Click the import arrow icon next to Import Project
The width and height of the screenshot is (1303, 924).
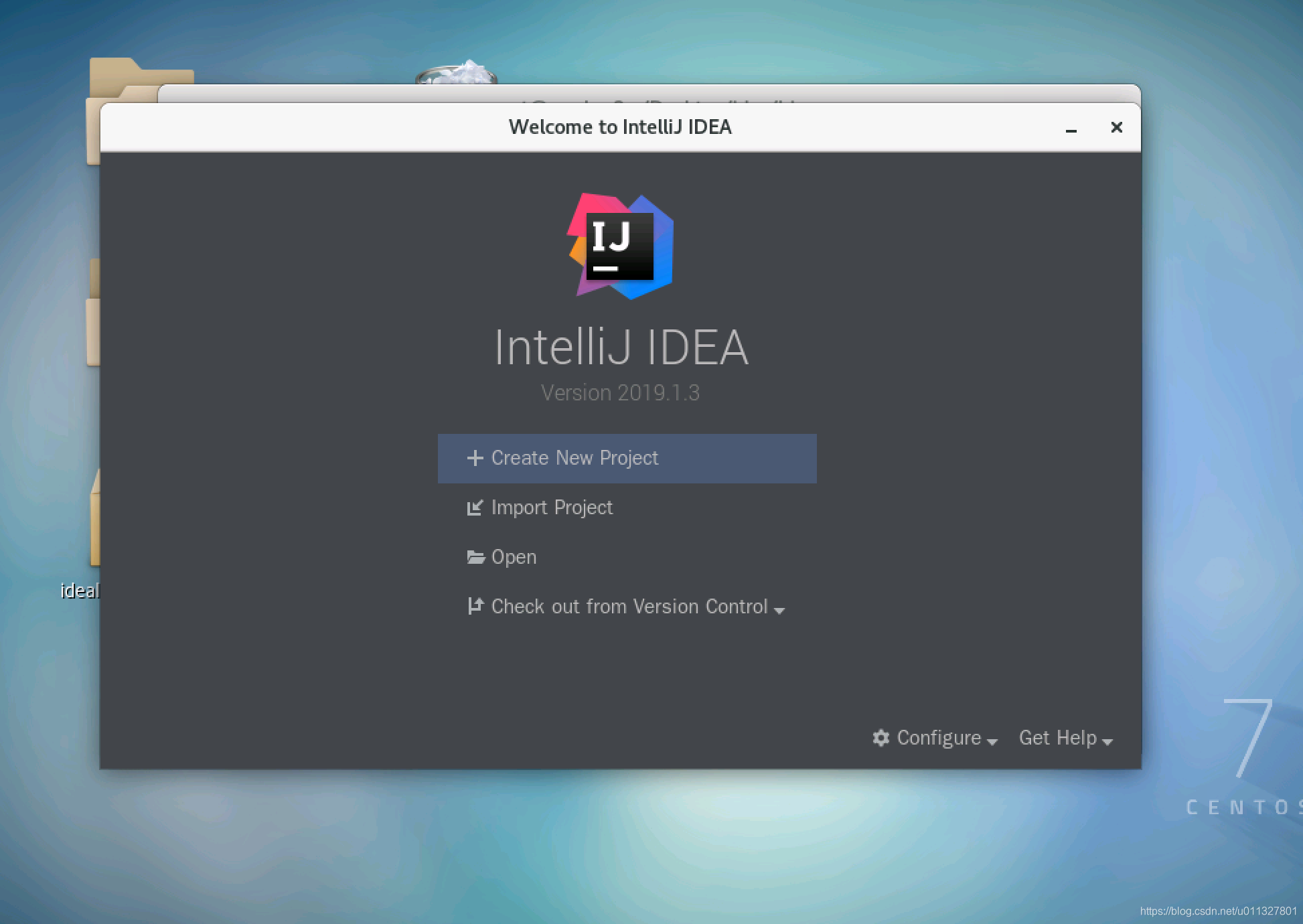pos(475,508)
